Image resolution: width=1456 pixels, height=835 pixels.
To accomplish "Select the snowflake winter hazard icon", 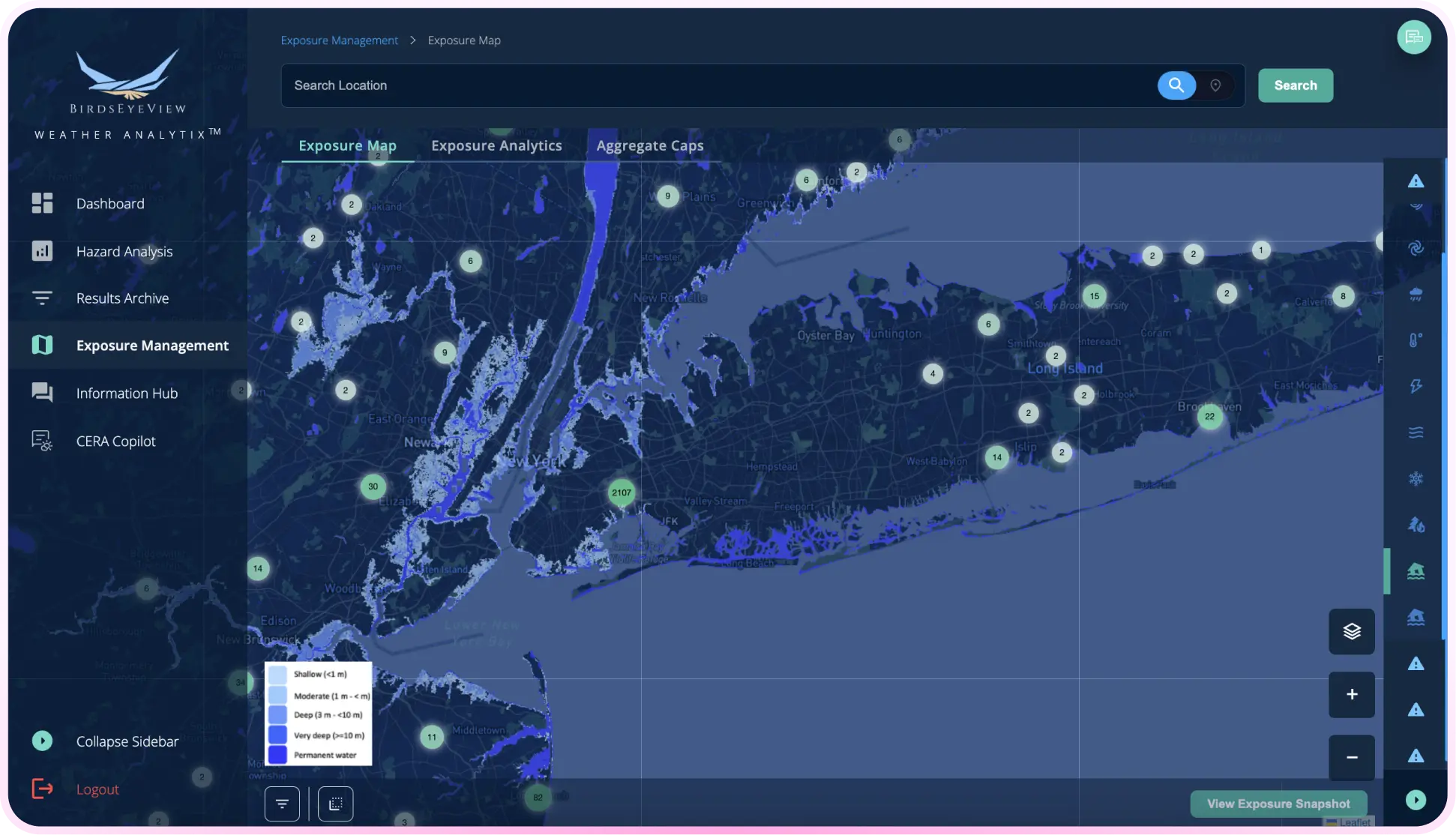I will pyautogui.click(x=1416, y=479).
